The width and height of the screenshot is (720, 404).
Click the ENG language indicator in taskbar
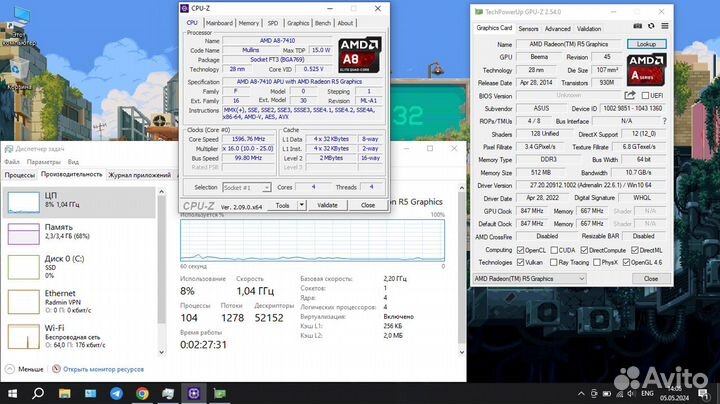pos(647,393)
